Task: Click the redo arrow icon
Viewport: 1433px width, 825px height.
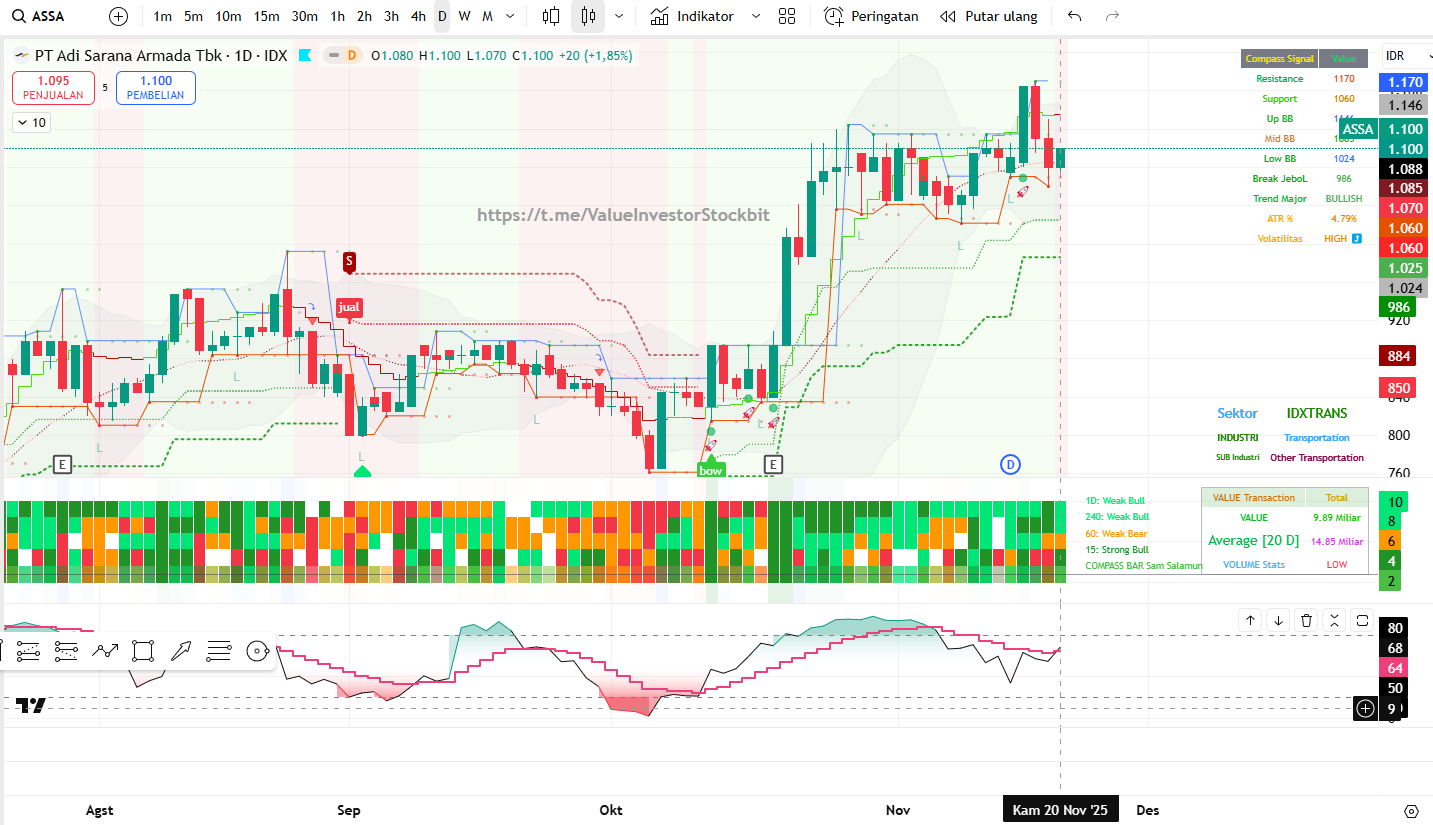Action: [1112, 16]
